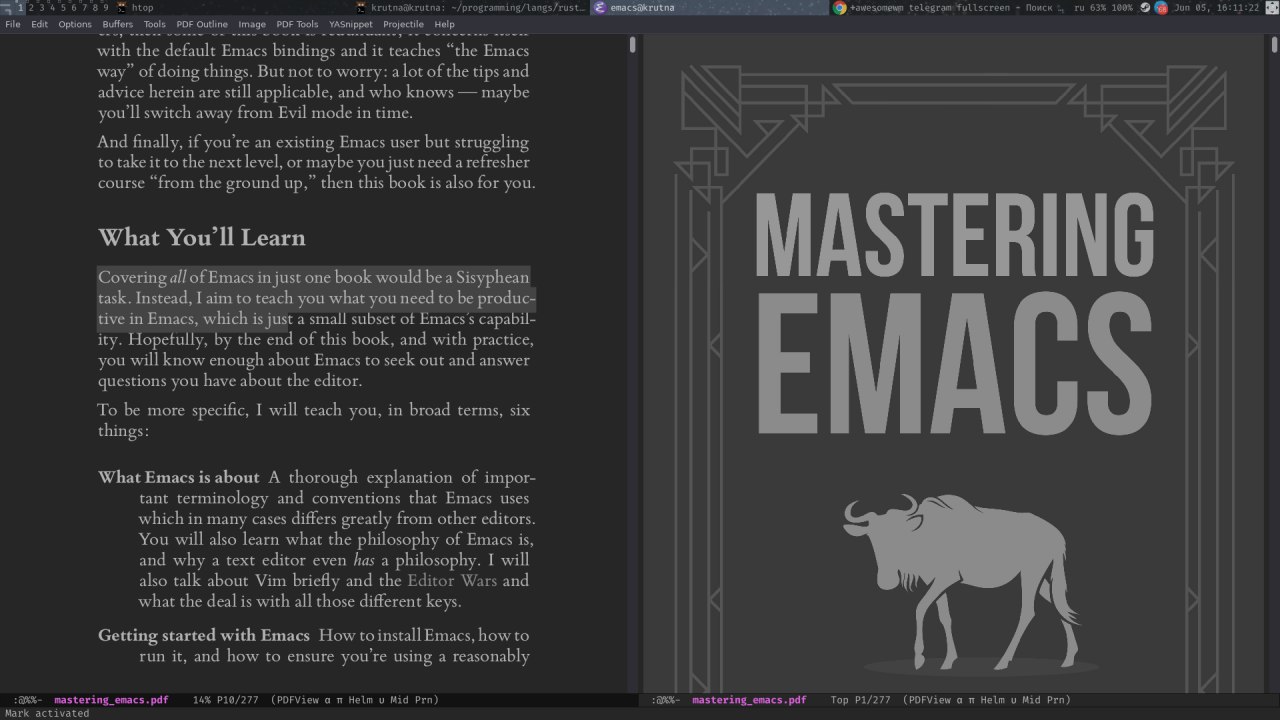Click the gnu illustration on the cover
Image resolution: width=1280 pixels, height=720 pixels.
pos(963,582)
